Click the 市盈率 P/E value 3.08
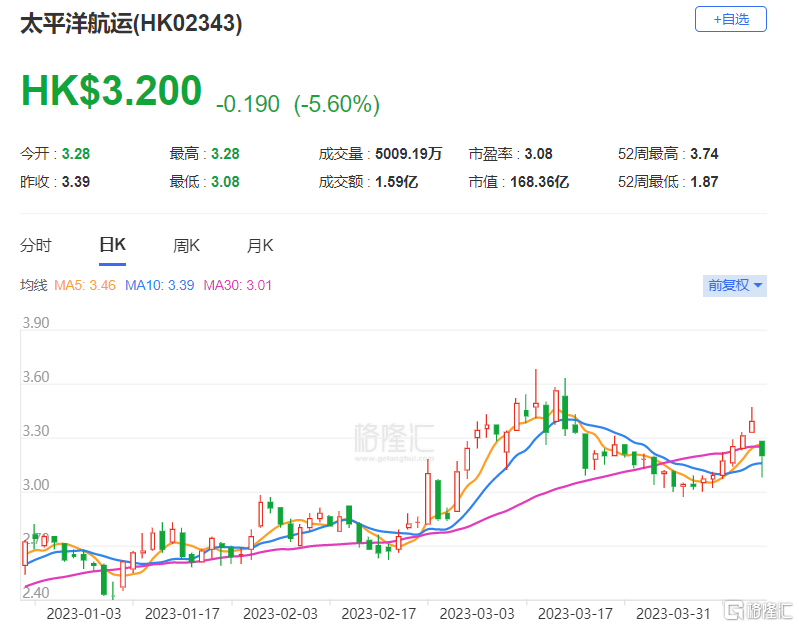 pyautogui.click(x=539, y=154)
